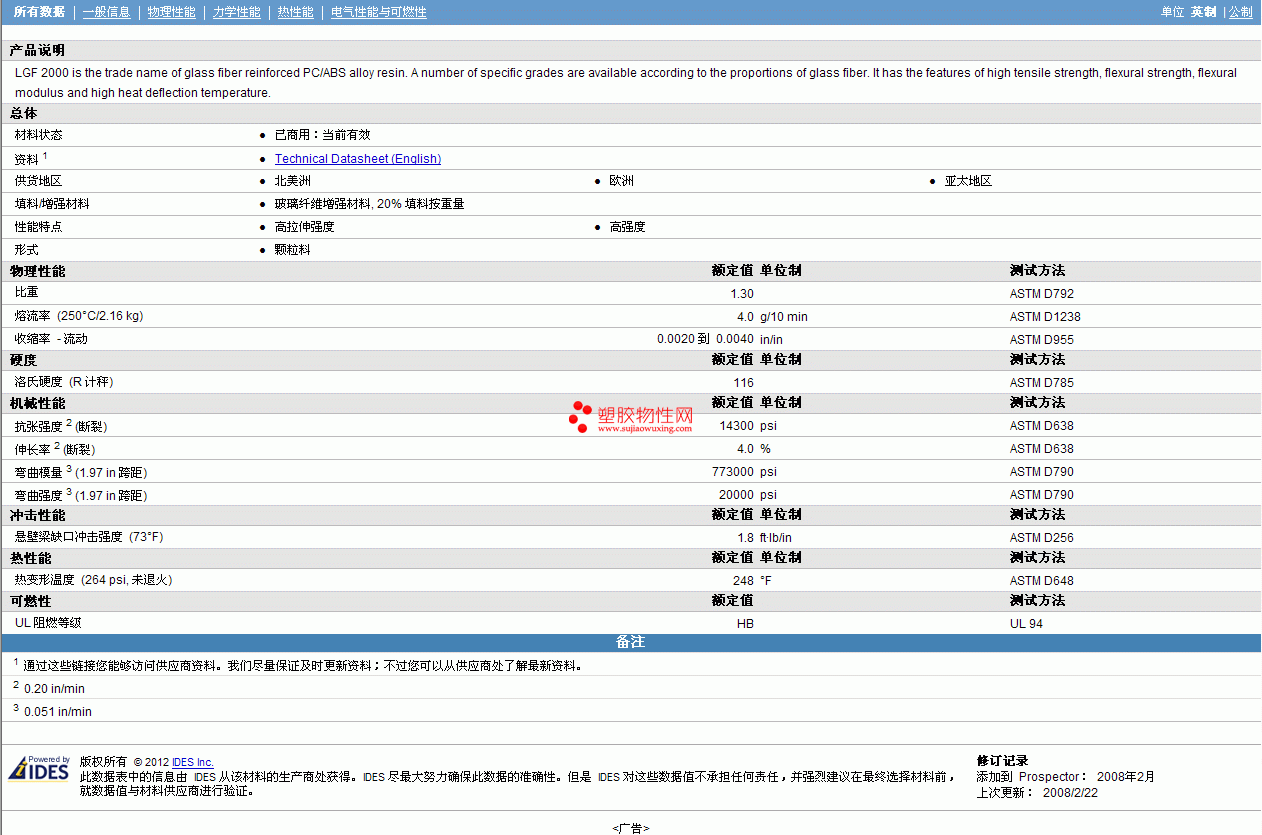Viewport: 1262px width, 835px height.
Task: Switch units to 英制
Action: coord(1203,12)
